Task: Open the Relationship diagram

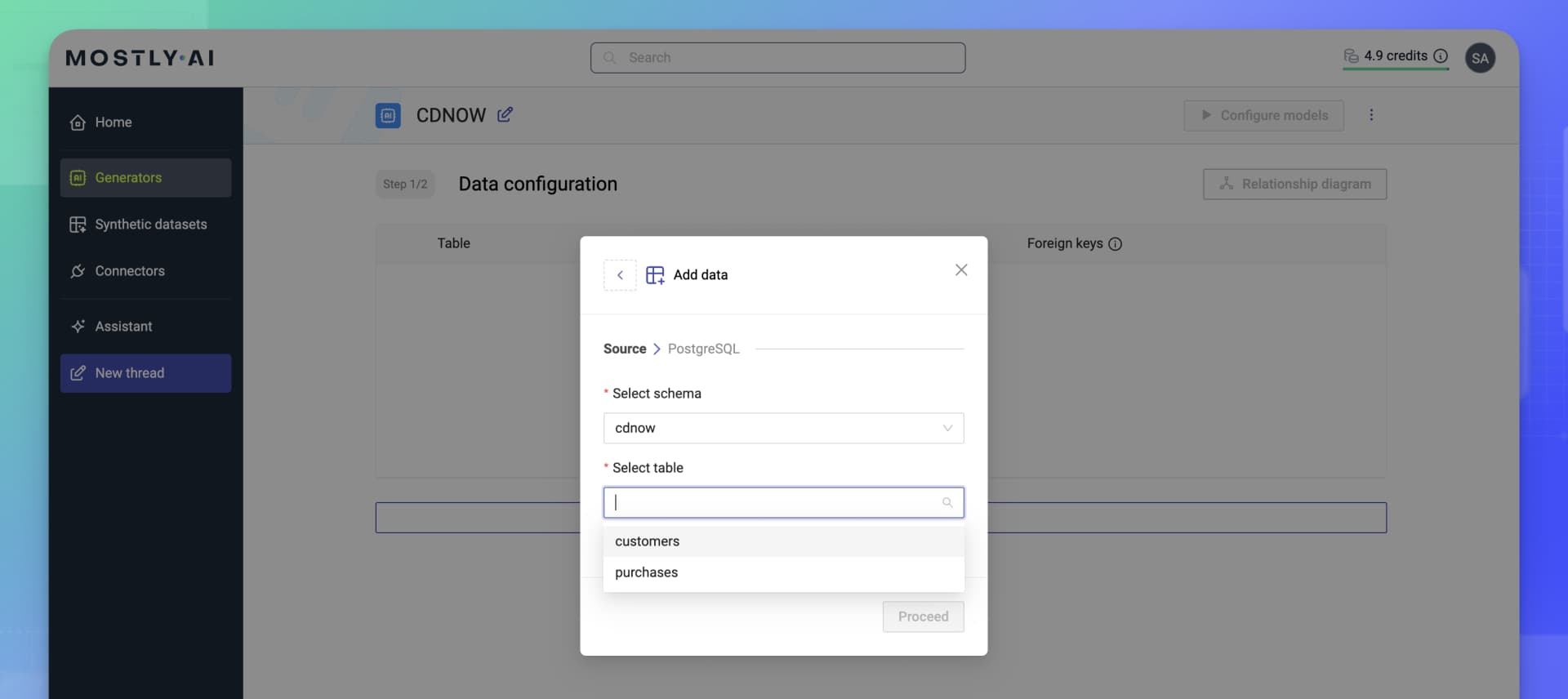Action: (x=1294, y=185)
